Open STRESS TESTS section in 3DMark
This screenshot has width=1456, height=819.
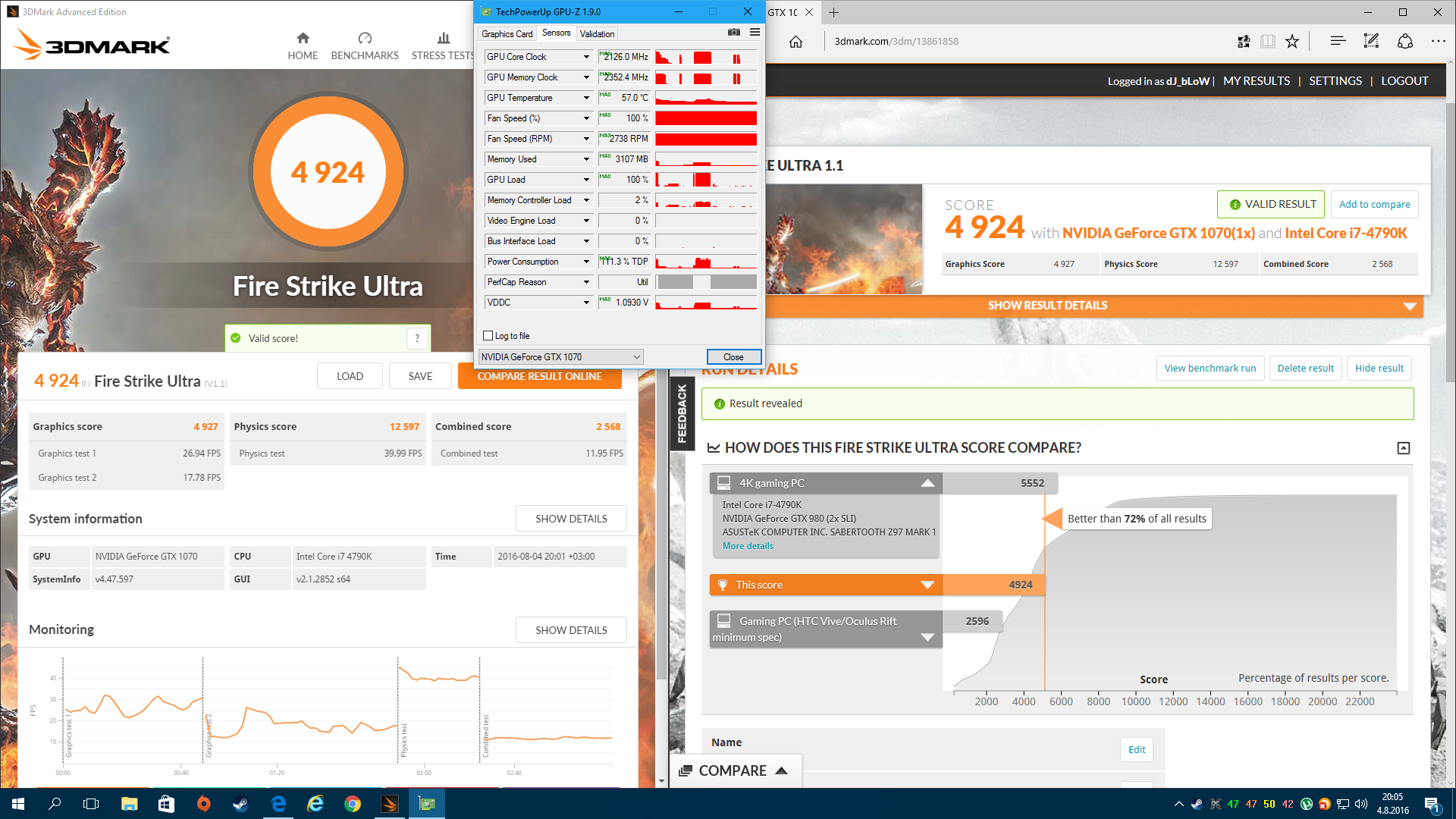(443, 45)
